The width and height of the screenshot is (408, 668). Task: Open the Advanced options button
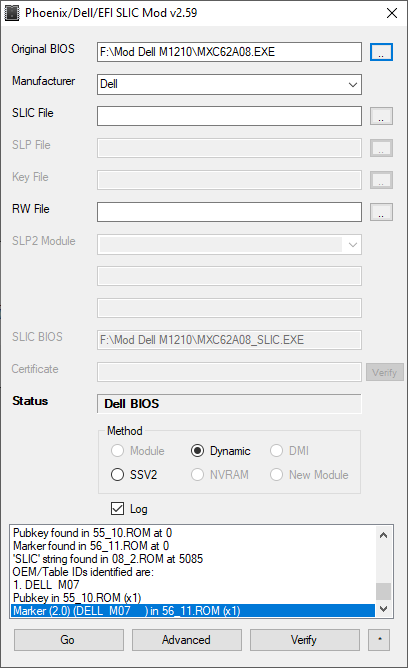187,640
